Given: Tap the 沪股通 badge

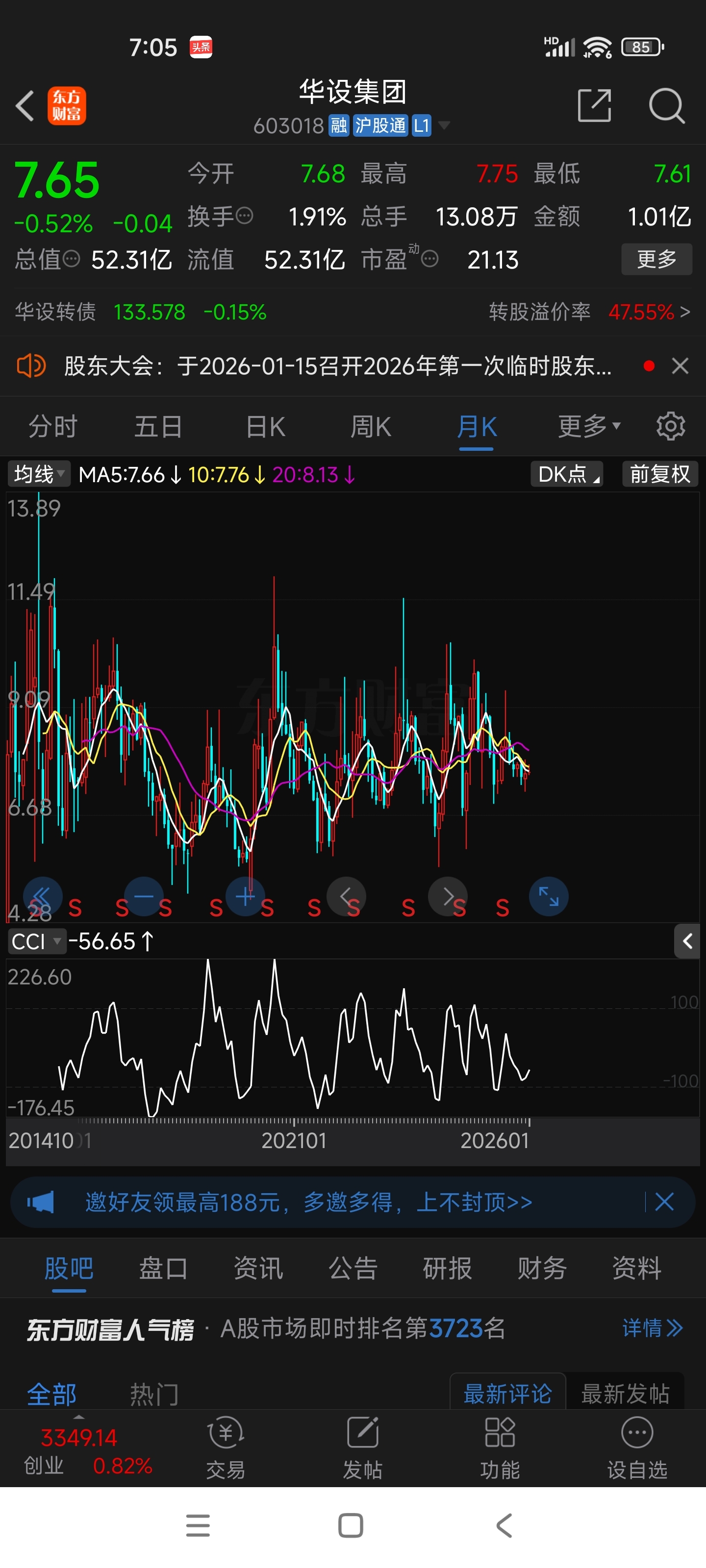Looking at the screenshot, I should (x=381, y=125).
